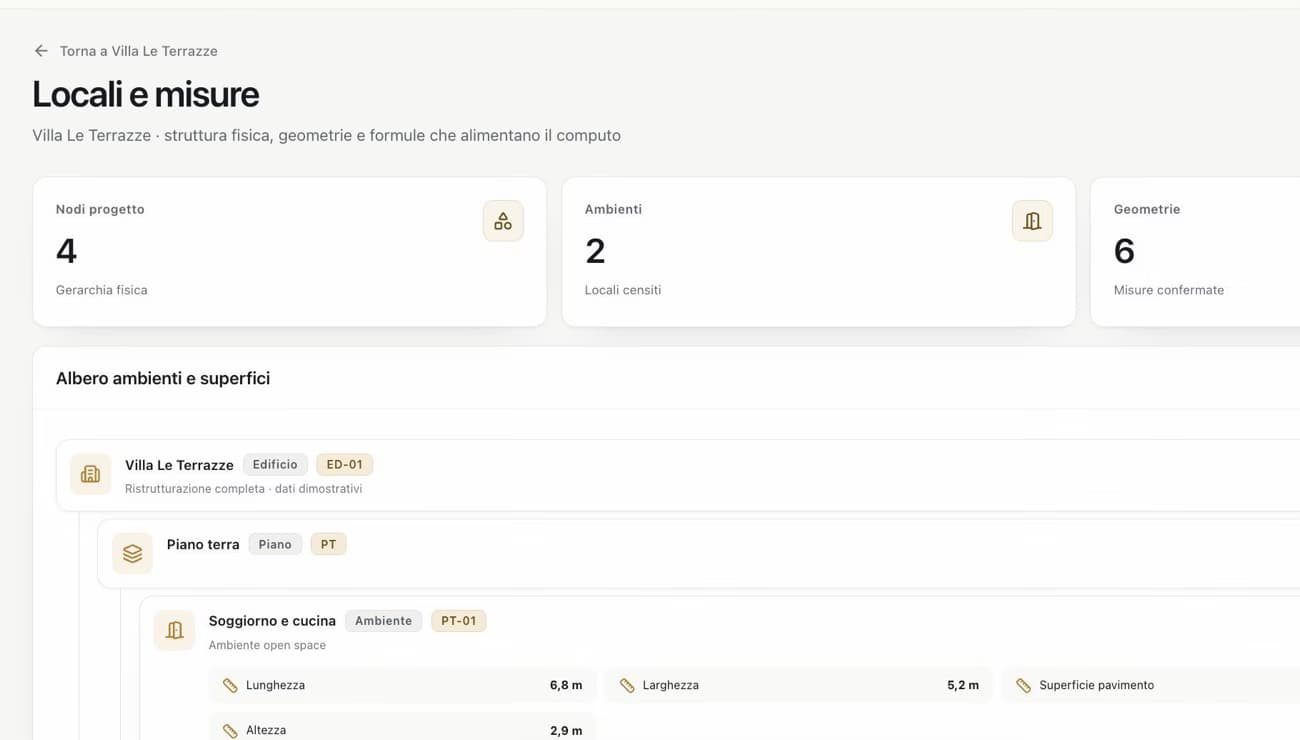Image resolution: width=1300 pixels, height=740 pixels.
Task: Click the PT code badge
Action: tap(328, 545)
